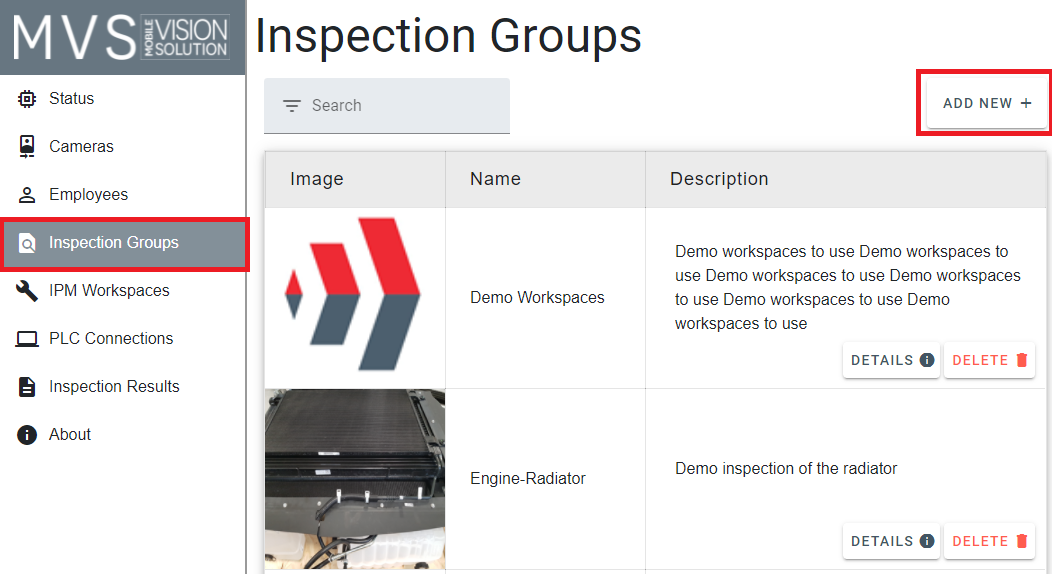1052x574 pixels.
Task: Open the Status menu item
Action: pyautogui.click(x=123, y=99)
